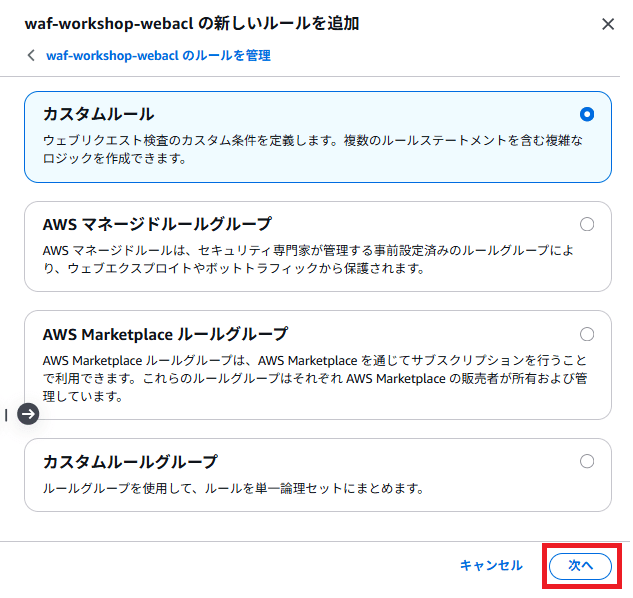Click the circular arrow icon at left edge
Screen dimensions: 633x598
coord(28,414)
